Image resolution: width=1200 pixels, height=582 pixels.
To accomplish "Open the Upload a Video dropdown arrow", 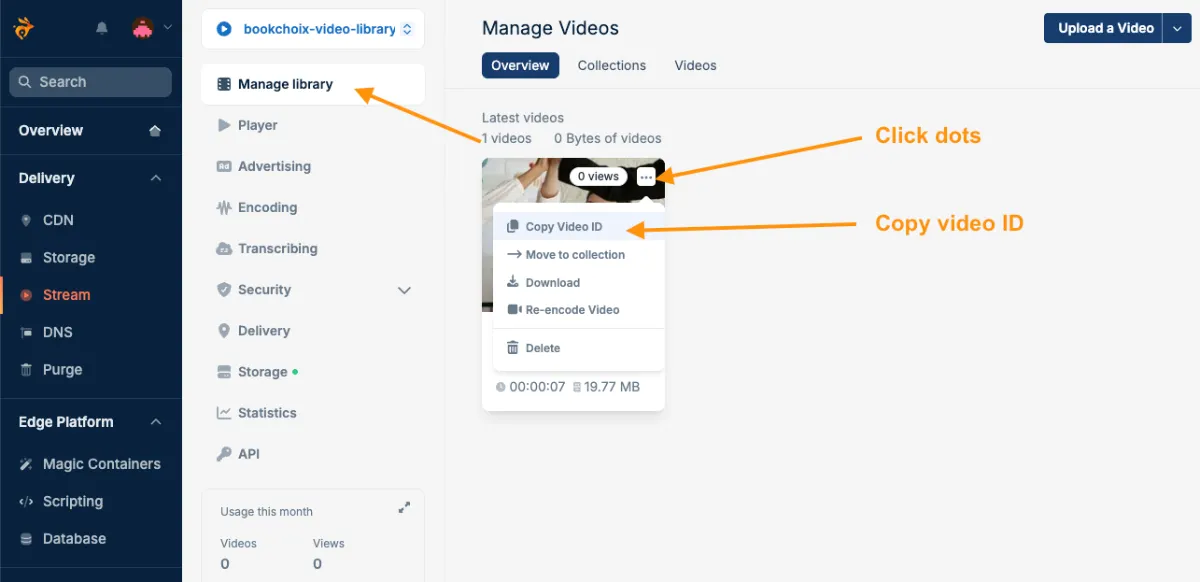I will pos(1178,28).
